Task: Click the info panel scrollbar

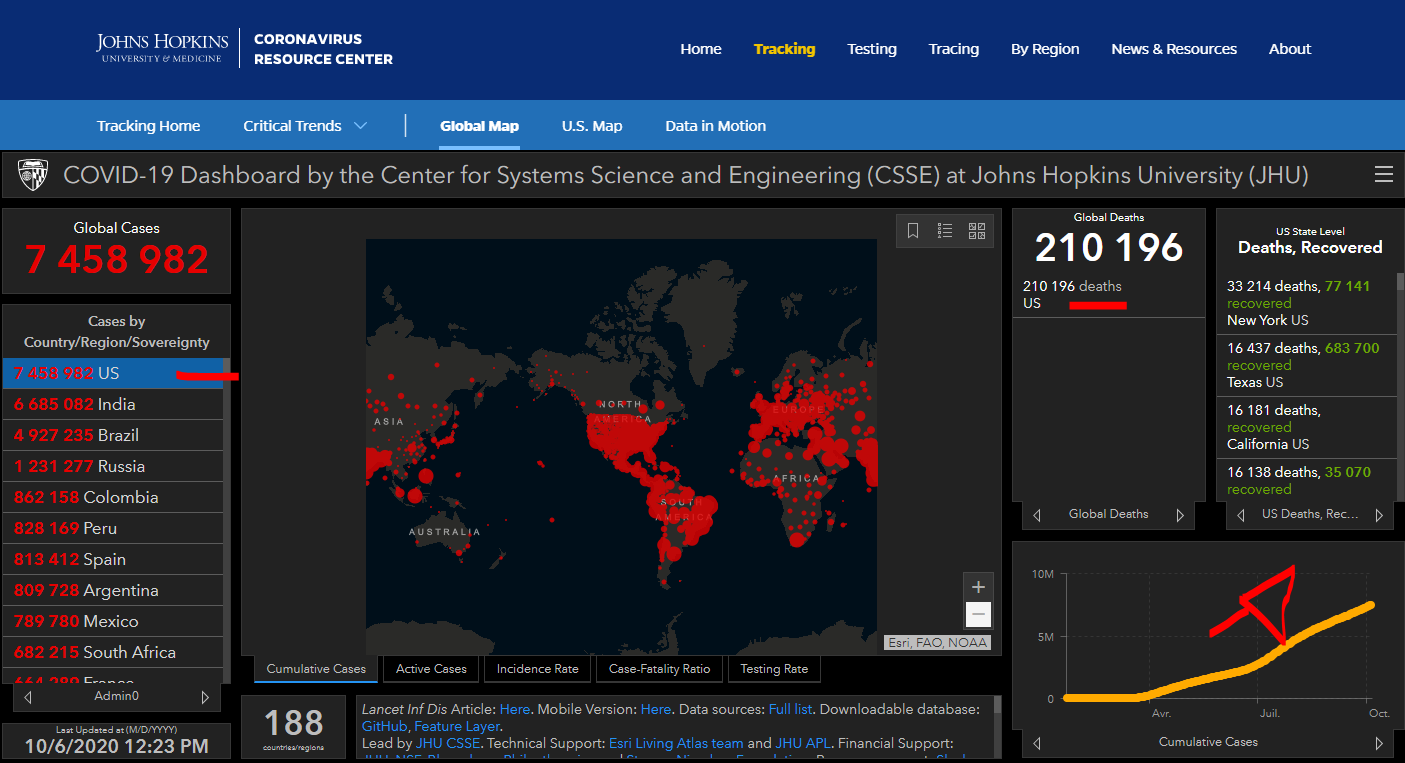Action: [x=996, y=706]
